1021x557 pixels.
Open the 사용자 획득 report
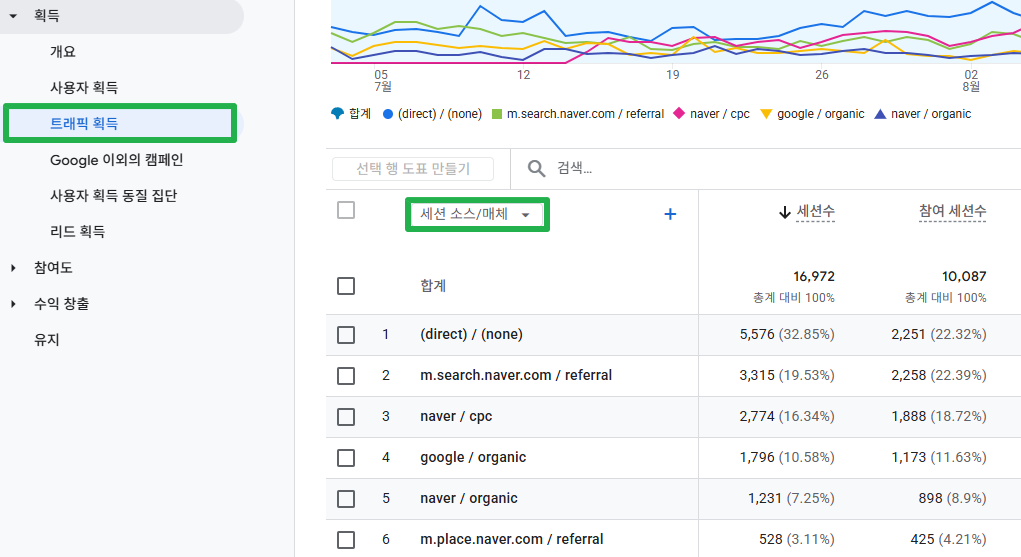[84, 87]
